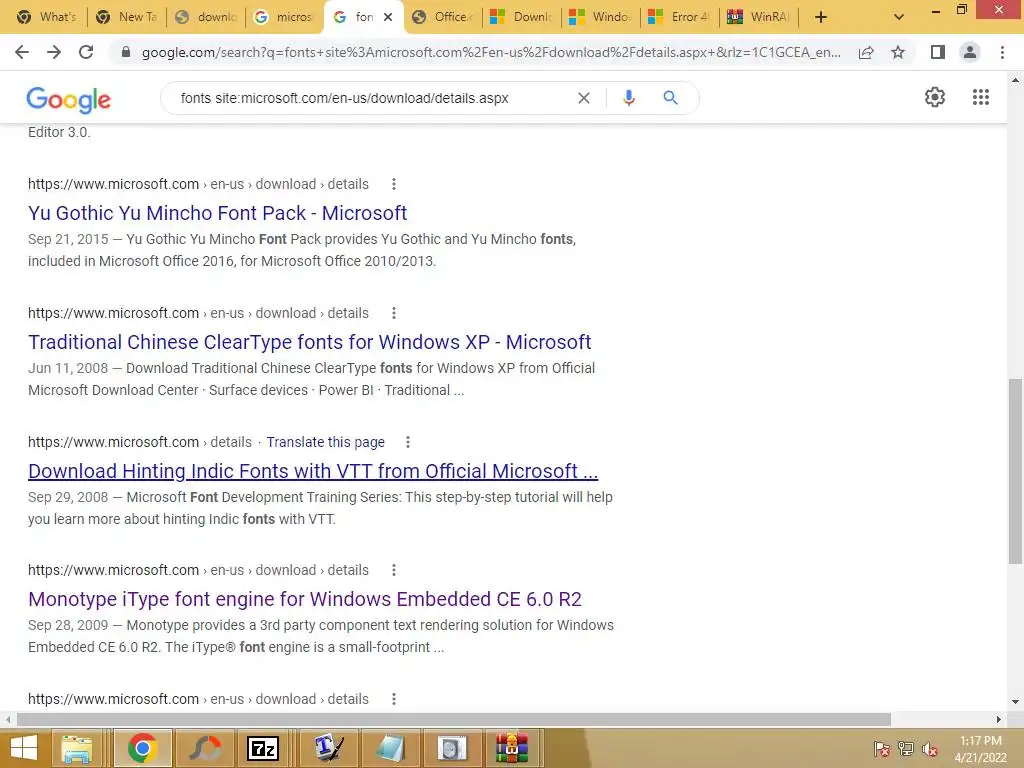The image size is (1024, 768).
Task: Open the Chrome profile menu
Action: [x=970, y=52]
